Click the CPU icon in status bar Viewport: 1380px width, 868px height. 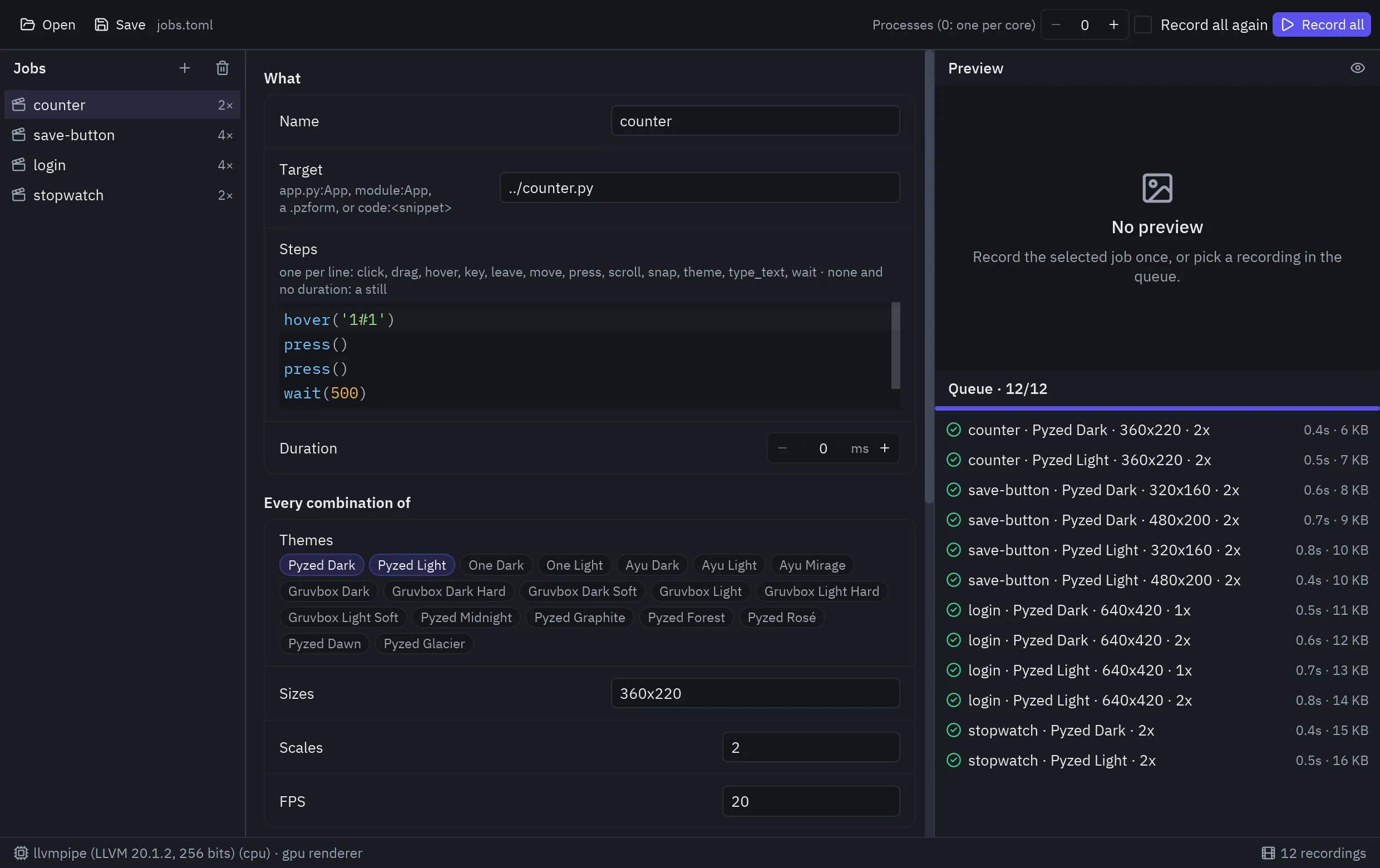tap(21, 852)
